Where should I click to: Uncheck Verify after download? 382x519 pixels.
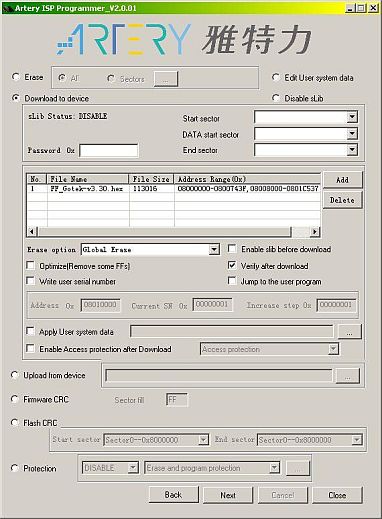click(x=232, y=265)
